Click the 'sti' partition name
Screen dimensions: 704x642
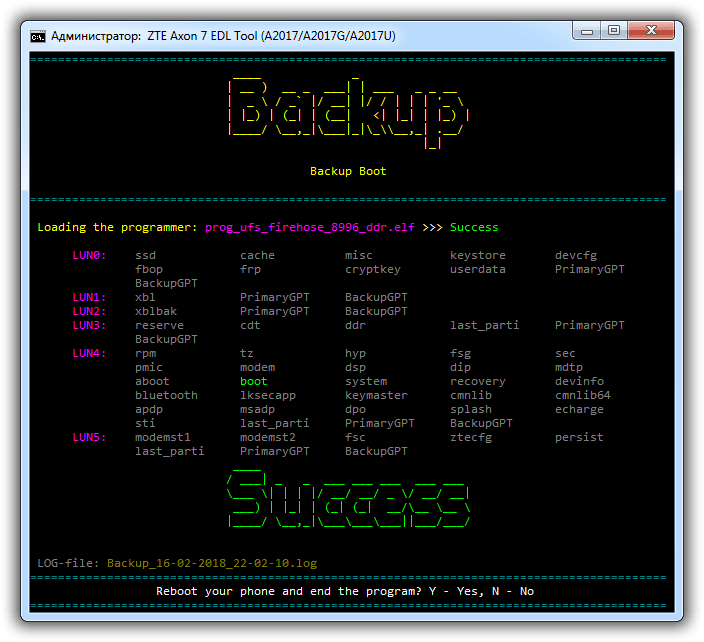point(145,423)
